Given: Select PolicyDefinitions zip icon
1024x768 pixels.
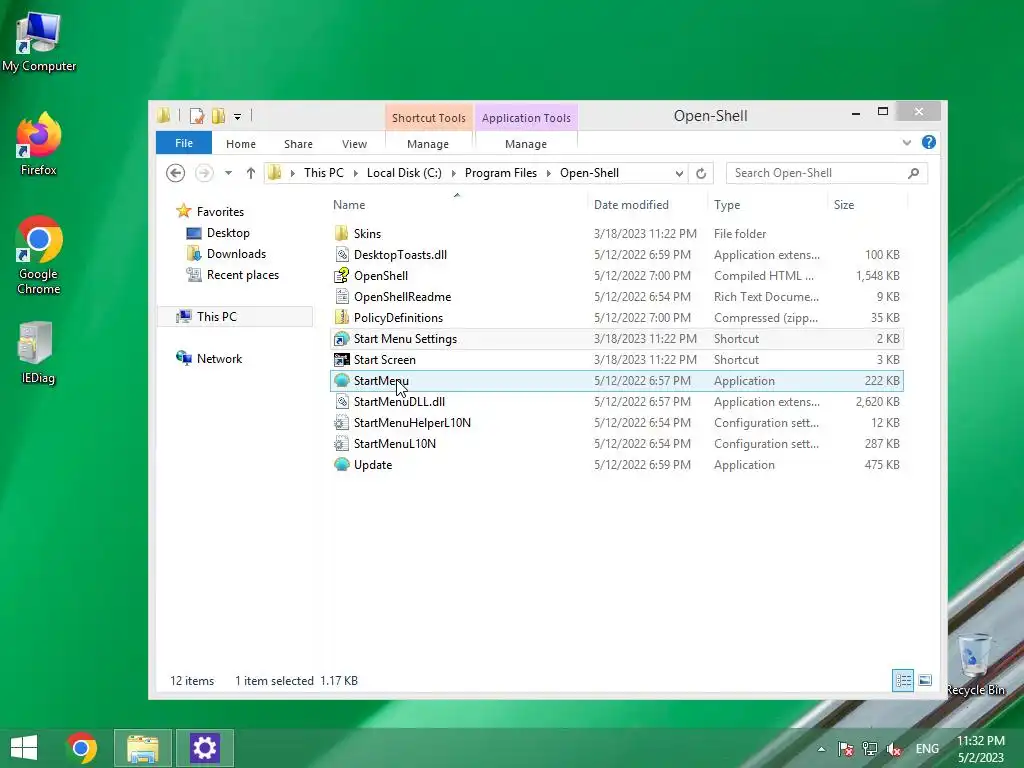Looking at the screenshot, I should (341, 317).
